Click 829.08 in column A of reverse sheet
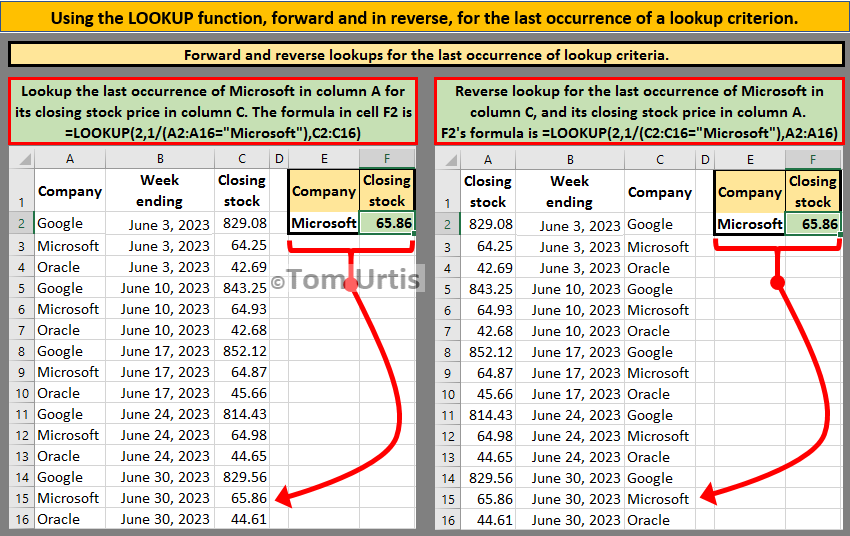 coord(488,225)
